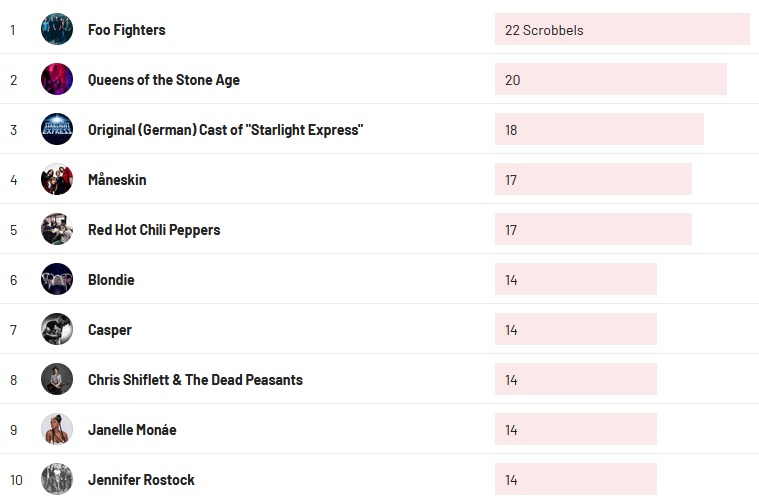Select the 20 scrobbles bar for Queens

point(610,79)
